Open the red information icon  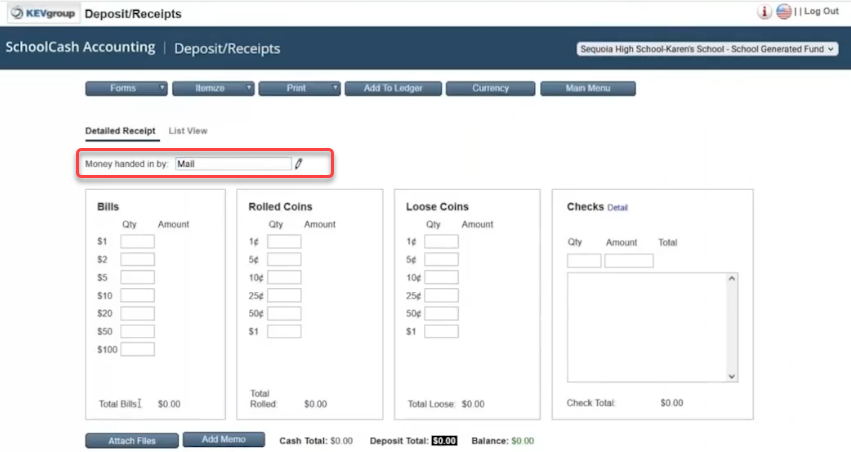pyautogui.click(x=764, y=11)
